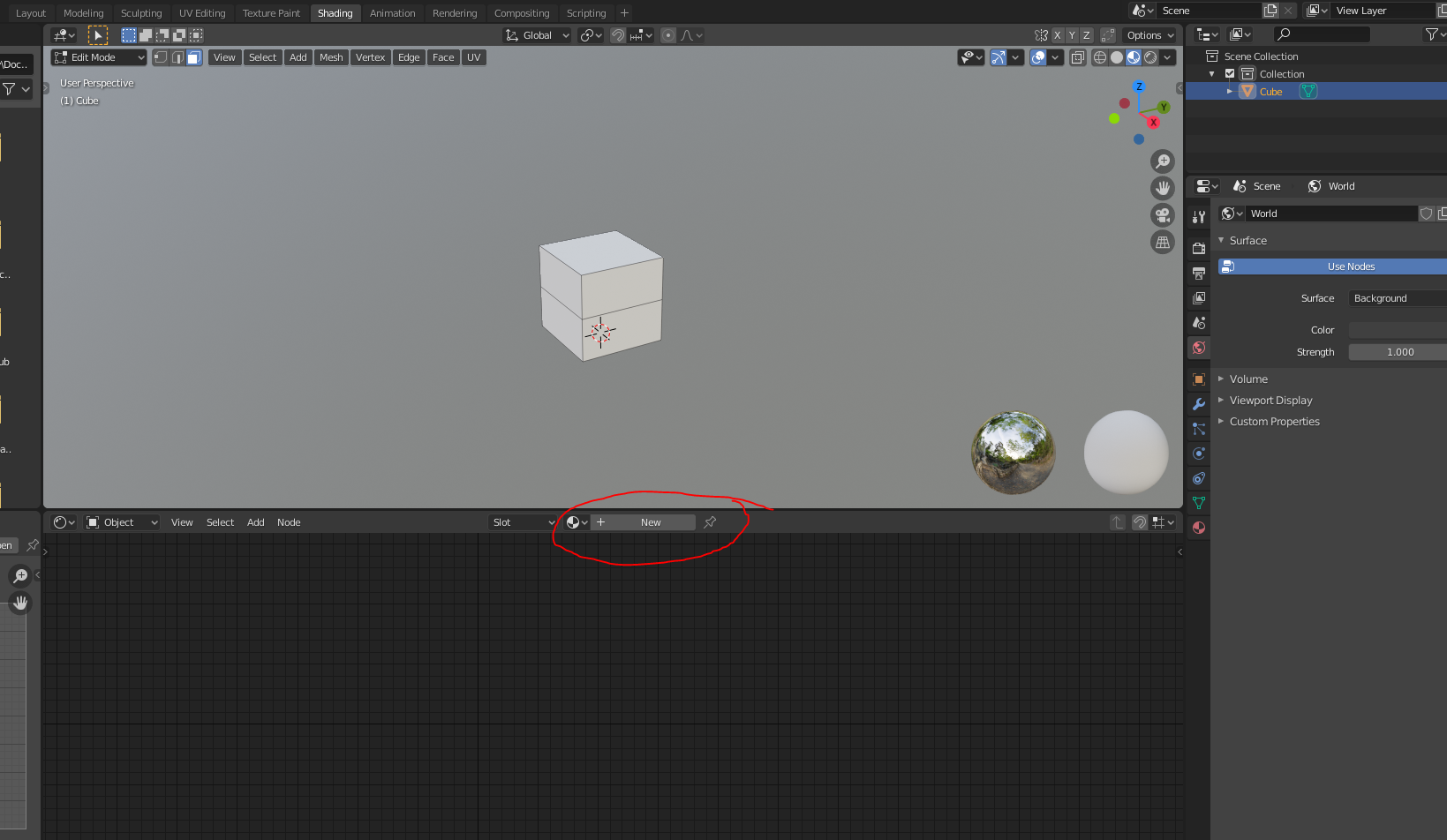Image resolution: width=1447 pixels, height=840 pixels.
Task: Click the Fake User shield icon for World
Action: (1426, 214)
